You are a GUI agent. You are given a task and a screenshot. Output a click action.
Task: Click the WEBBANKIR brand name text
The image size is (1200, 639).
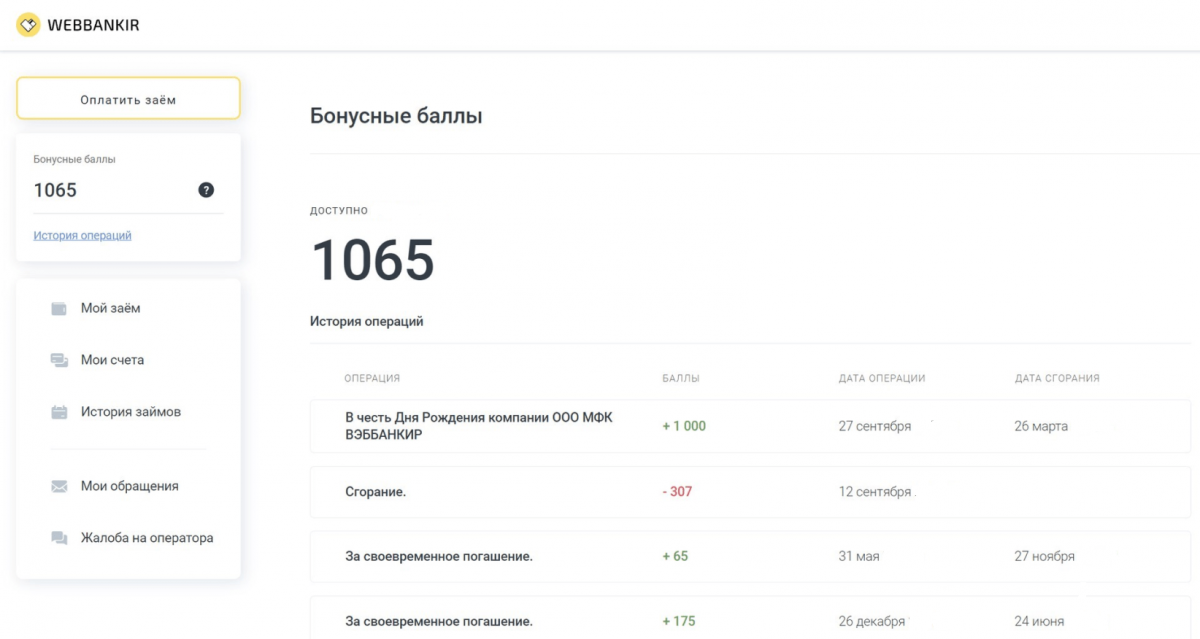click(93, 26)
